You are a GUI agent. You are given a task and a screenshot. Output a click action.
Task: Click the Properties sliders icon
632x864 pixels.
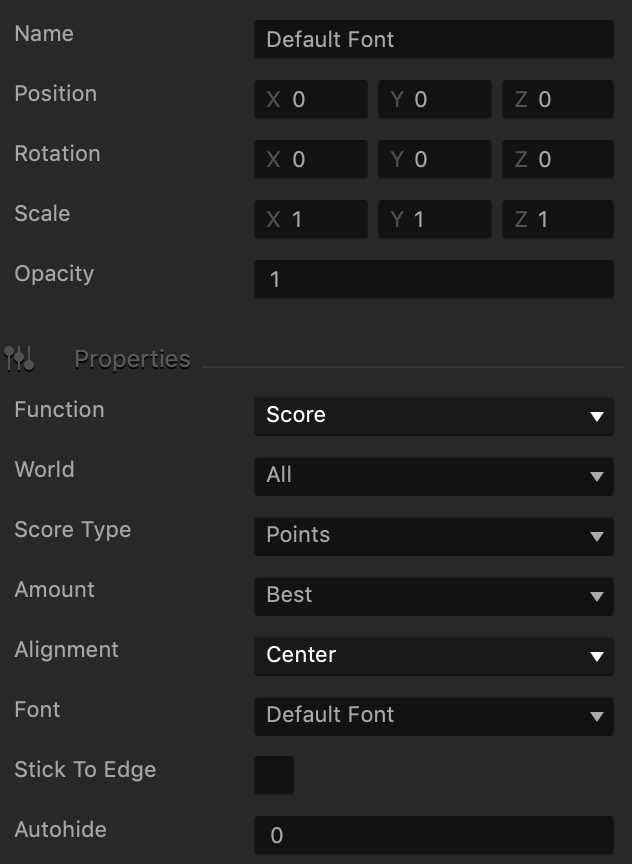pyautogui.click(x=19, y=359)
